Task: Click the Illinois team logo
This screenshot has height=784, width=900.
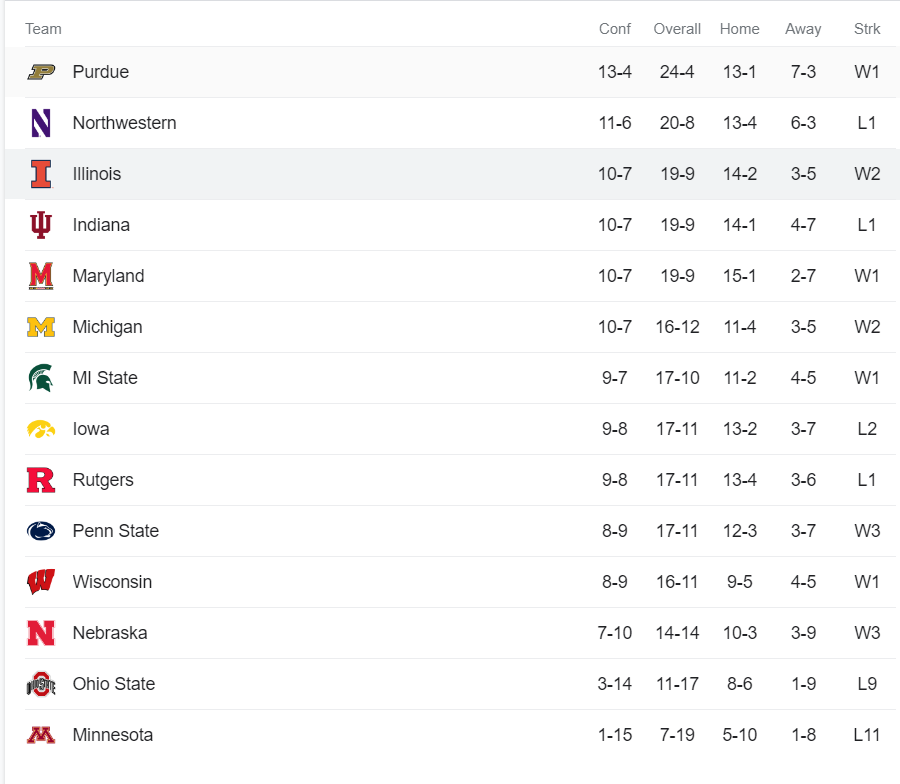Action: point(41,174)
